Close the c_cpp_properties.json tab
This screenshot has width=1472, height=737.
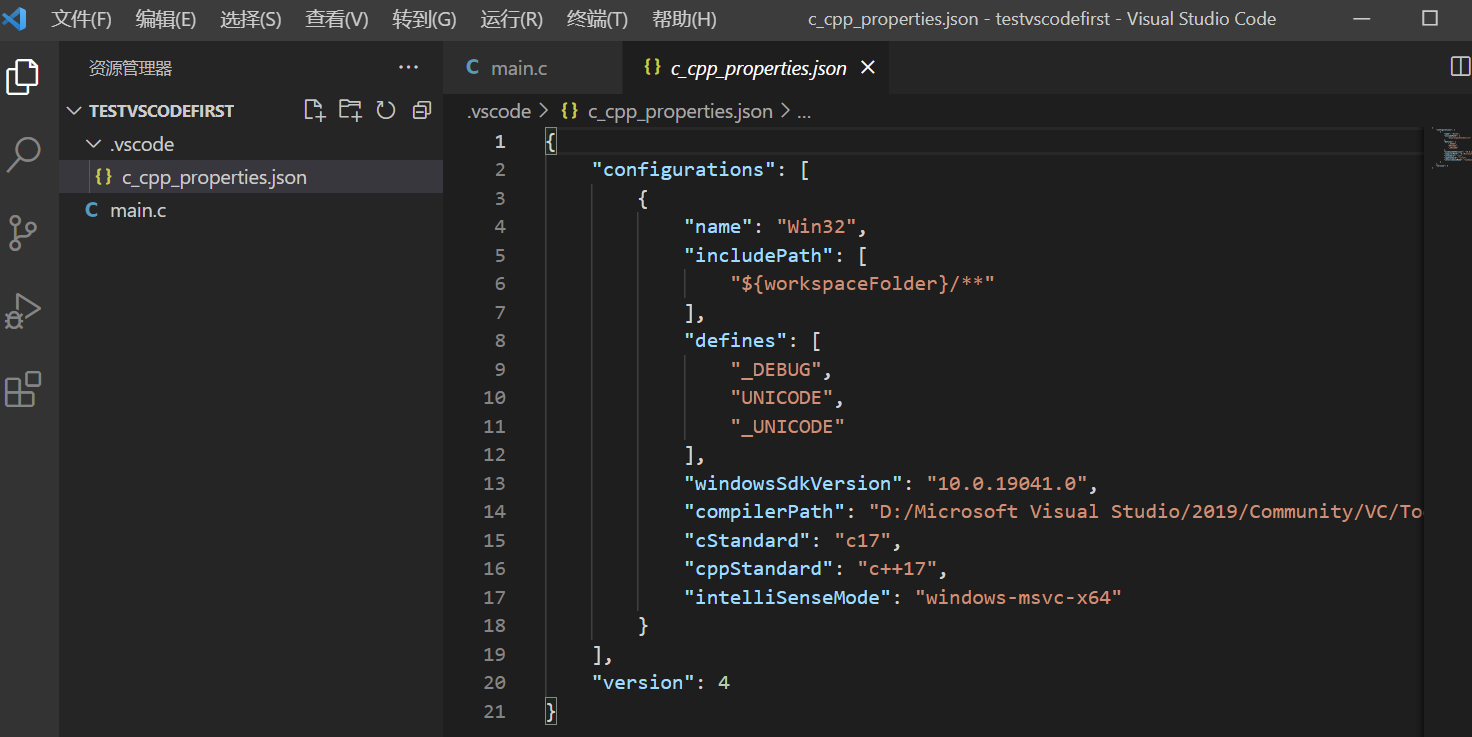coord(868,67)
